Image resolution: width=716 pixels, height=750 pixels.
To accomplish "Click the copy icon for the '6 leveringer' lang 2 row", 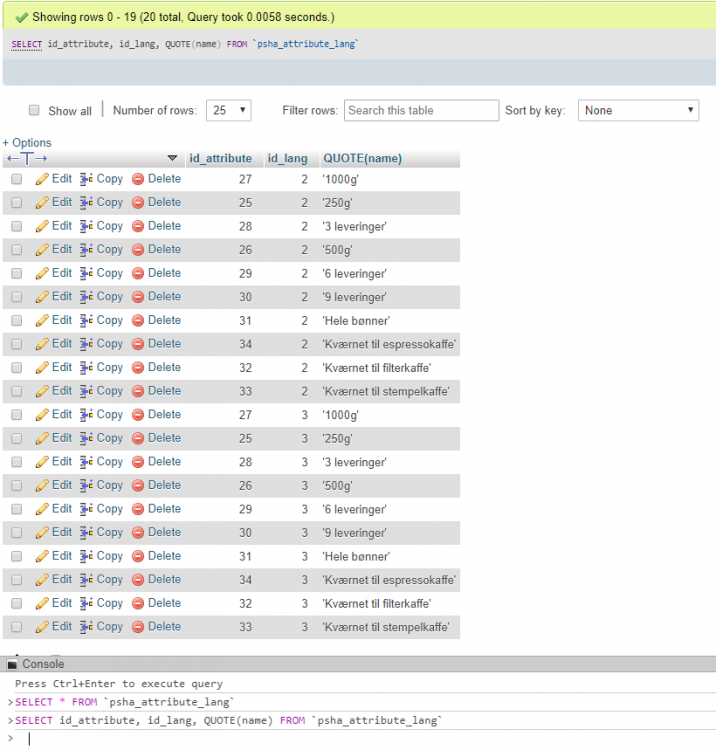I will pyautogui.click(x=87, y=273).
